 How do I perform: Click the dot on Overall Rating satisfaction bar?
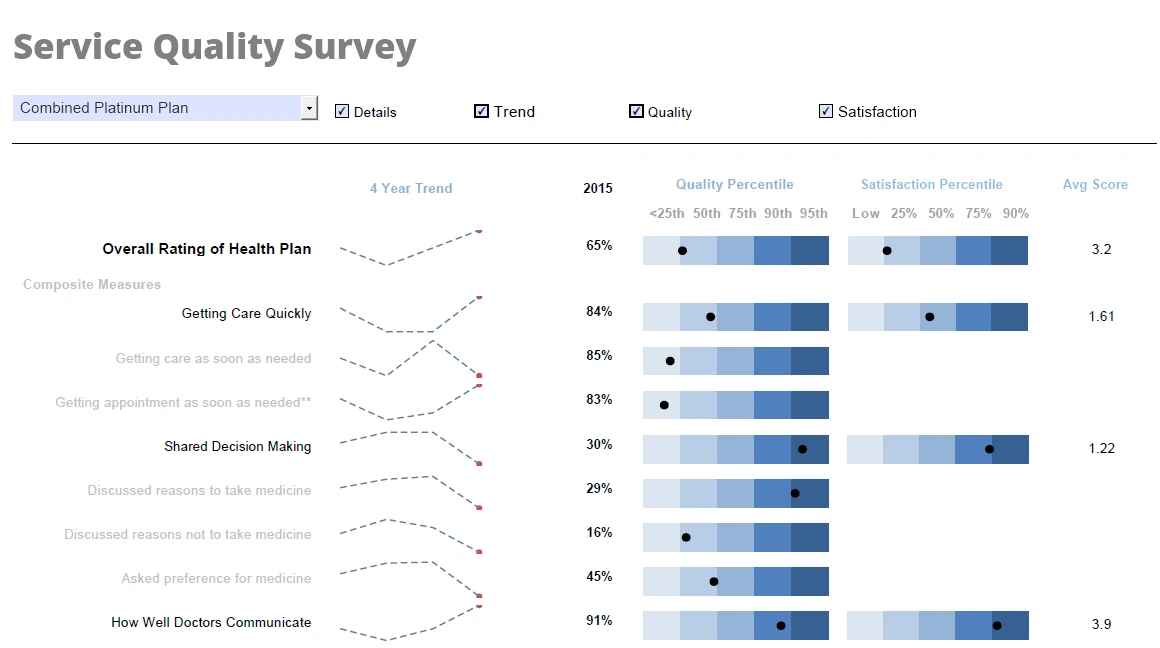pyautogui.click(x=886, y=250)
